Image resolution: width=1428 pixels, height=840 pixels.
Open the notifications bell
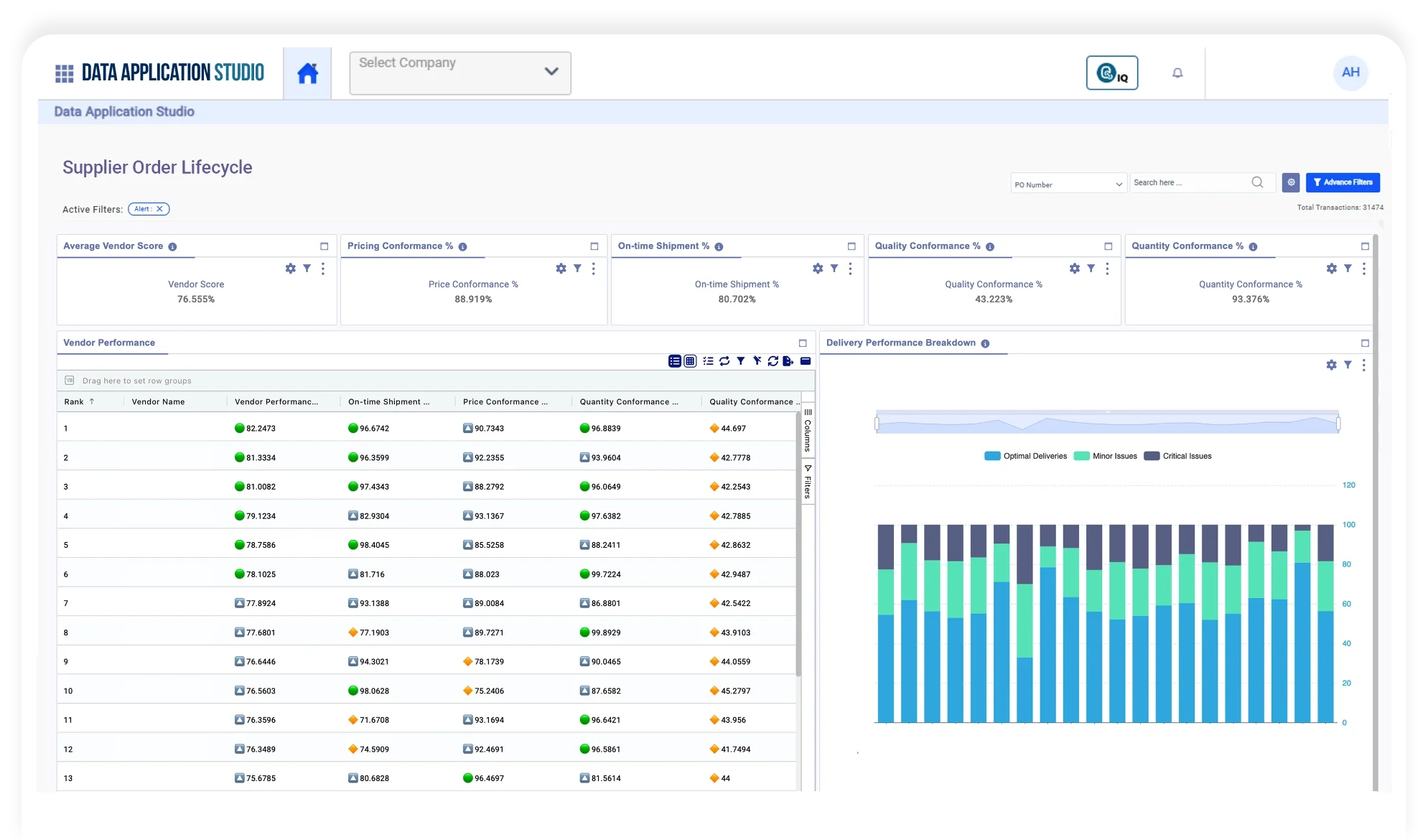click(1177, 73)
